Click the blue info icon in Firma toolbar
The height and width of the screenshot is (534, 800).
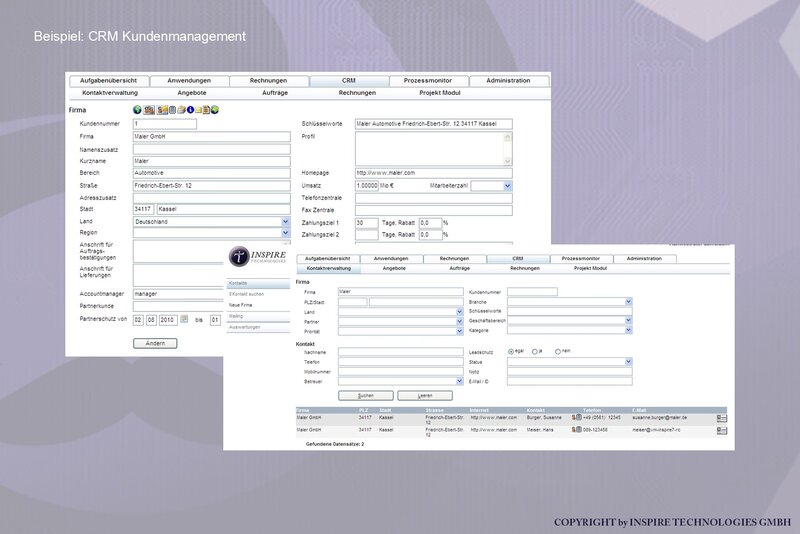tap(190, 110)
